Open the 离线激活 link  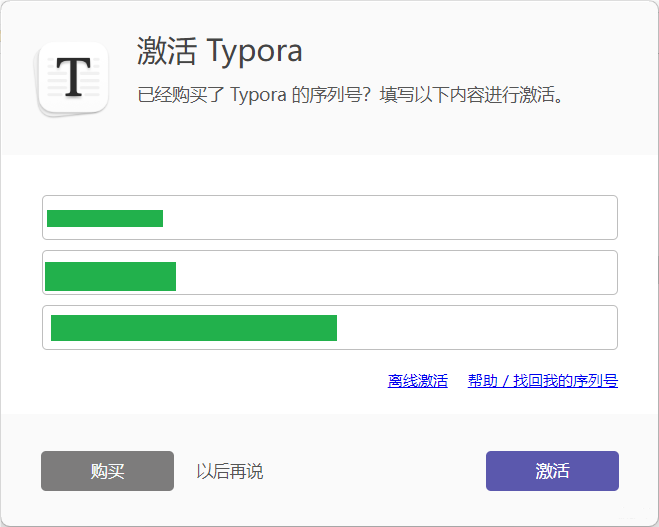tap(417, 381)
